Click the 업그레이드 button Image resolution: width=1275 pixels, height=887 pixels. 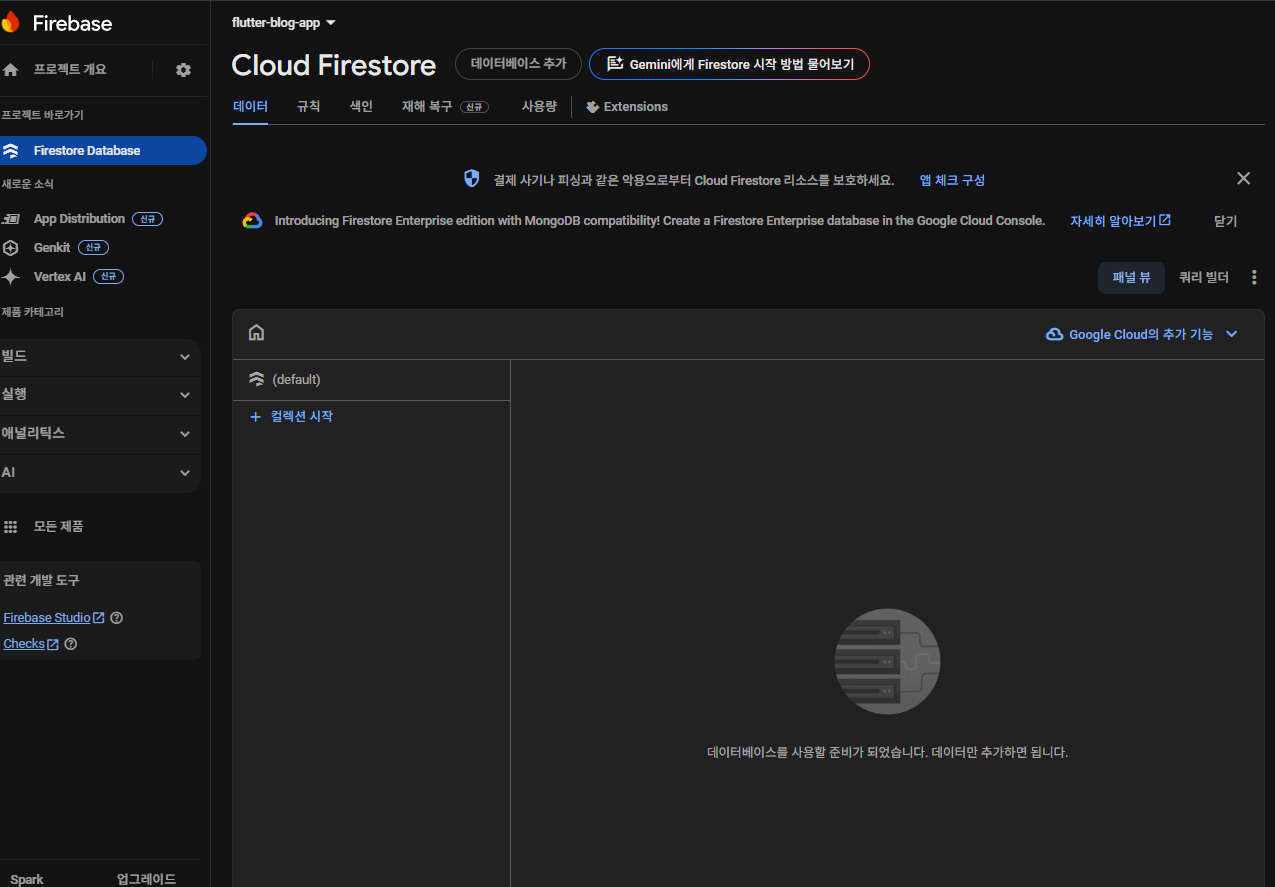[146, 879]
